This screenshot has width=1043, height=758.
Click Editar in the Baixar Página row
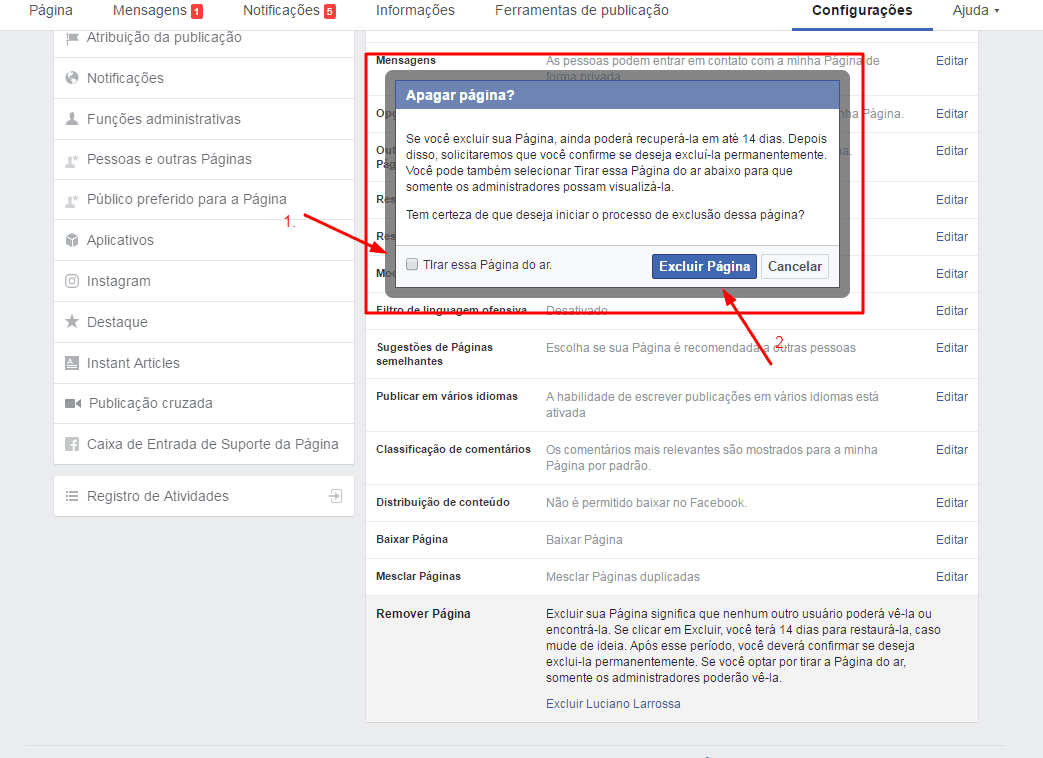(952, 540)
